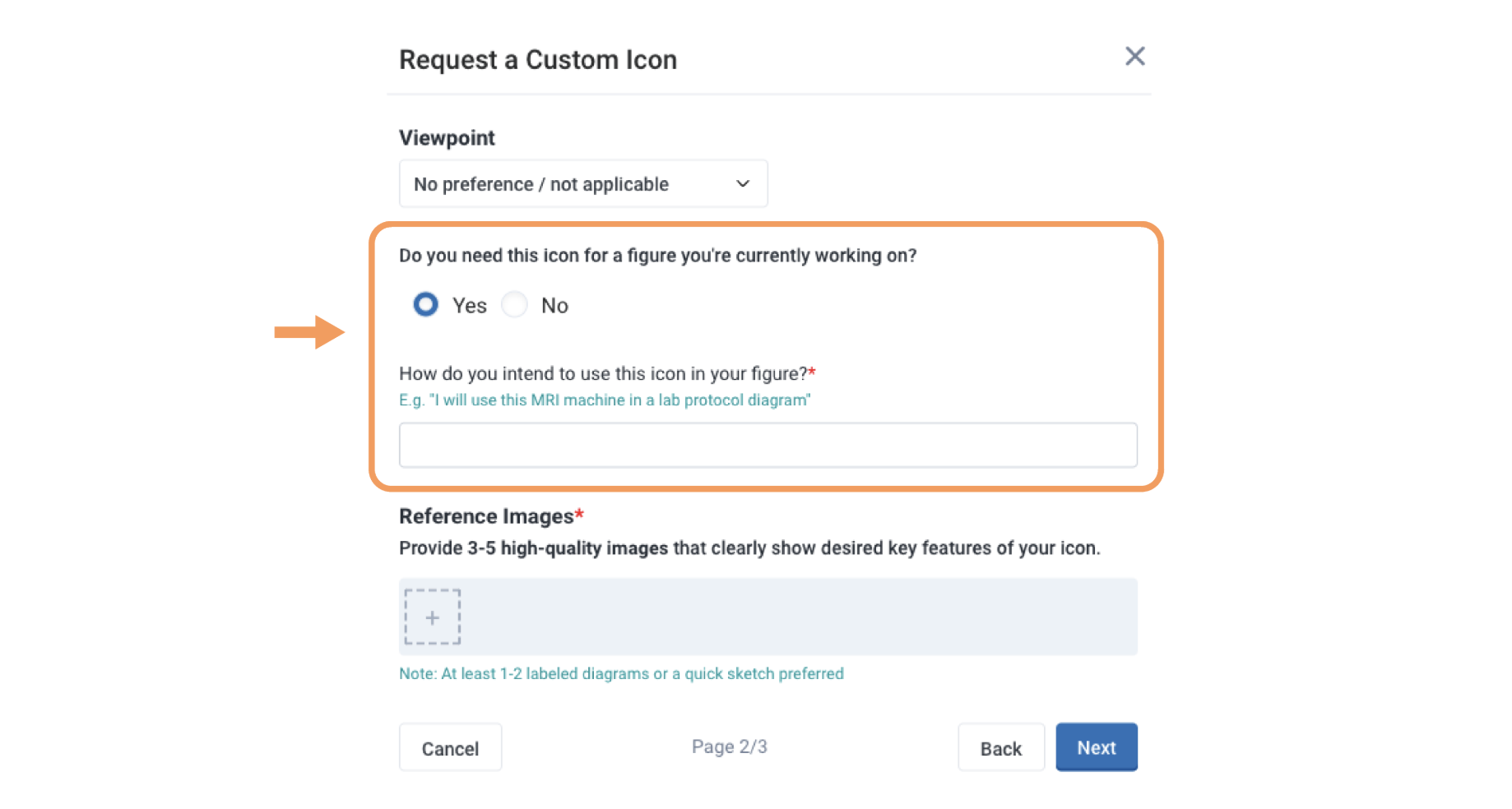Click the labeled diagrams note text
Viewport: 1512px width, 809px height.
pyautogui.click(x=621, y=674)
